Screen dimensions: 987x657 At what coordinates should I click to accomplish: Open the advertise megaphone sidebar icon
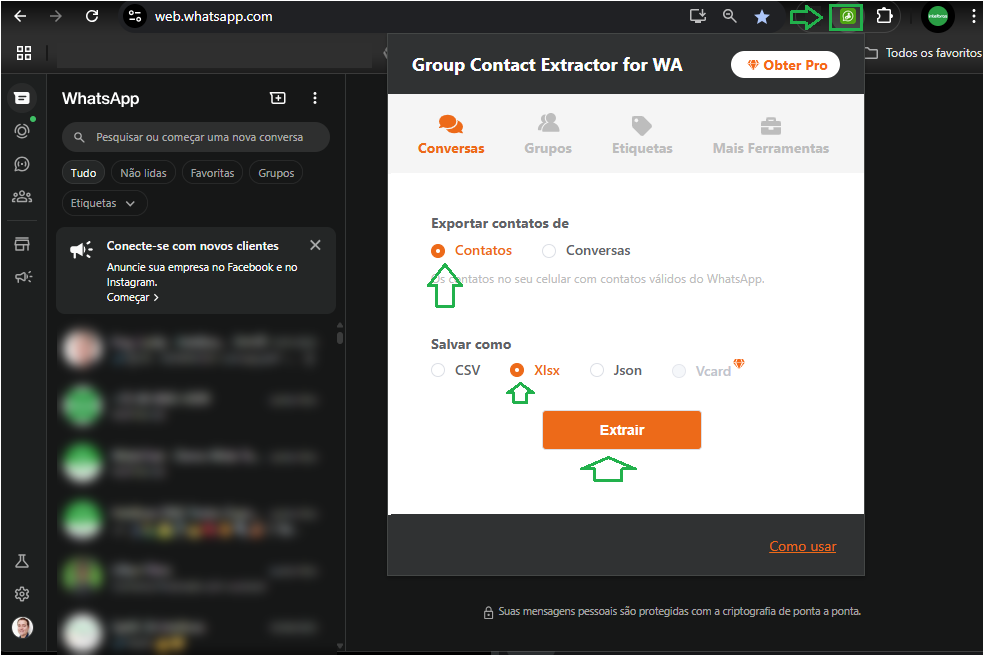click(x=23, y=277)
